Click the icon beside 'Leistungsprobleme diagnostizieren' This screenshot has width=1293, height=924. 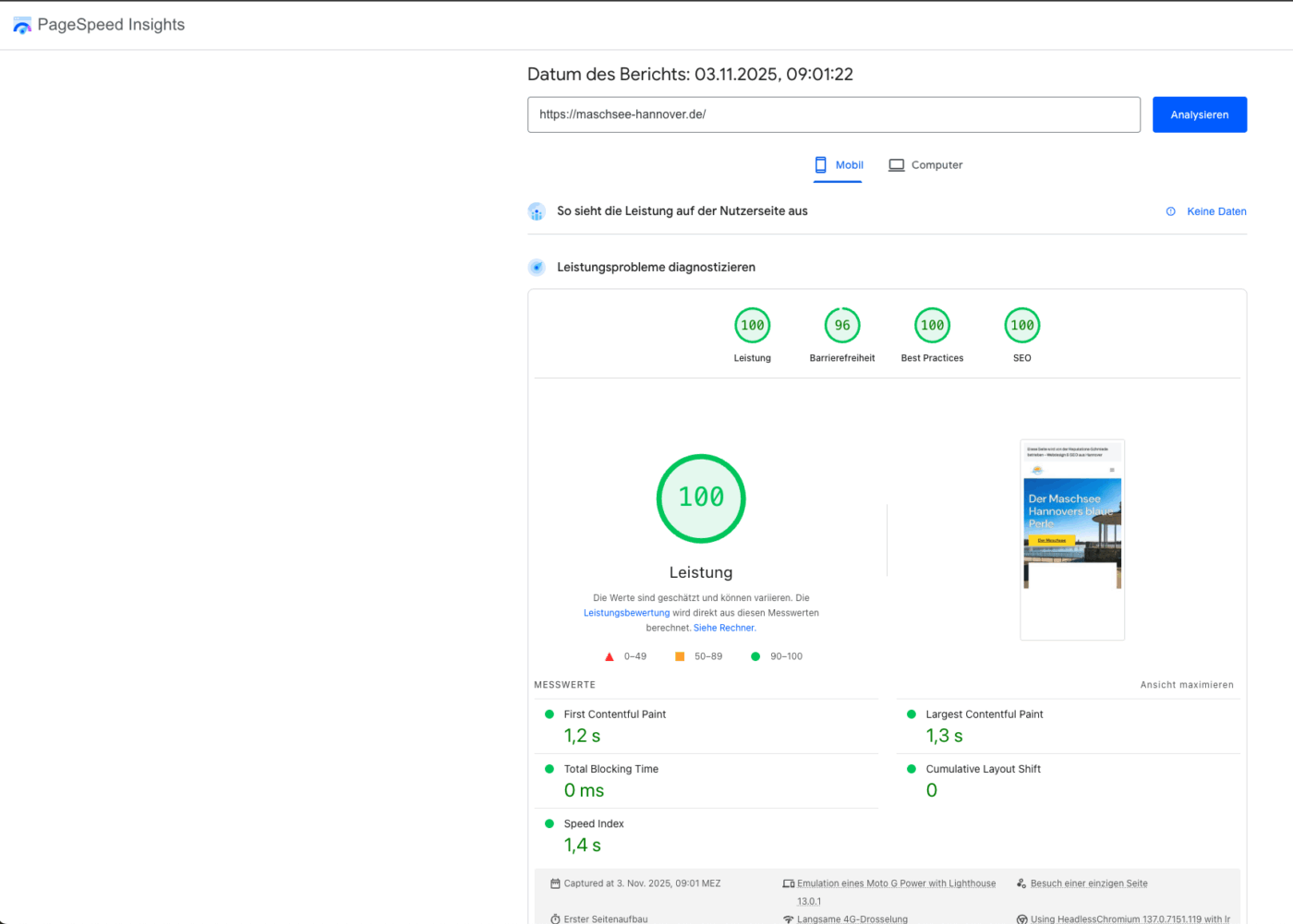click(537, 268)
